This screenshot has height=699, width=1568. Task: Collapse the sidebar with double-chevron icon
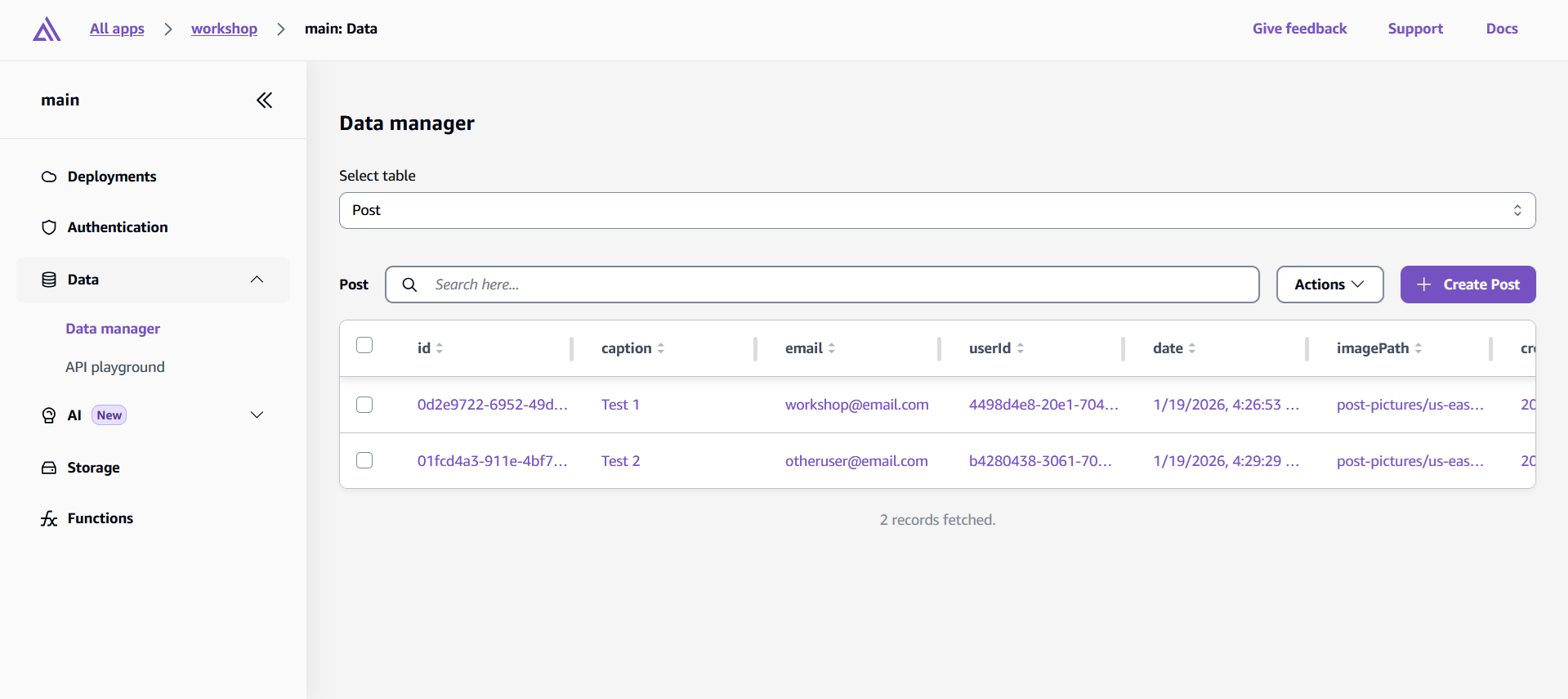pos(264,101)
